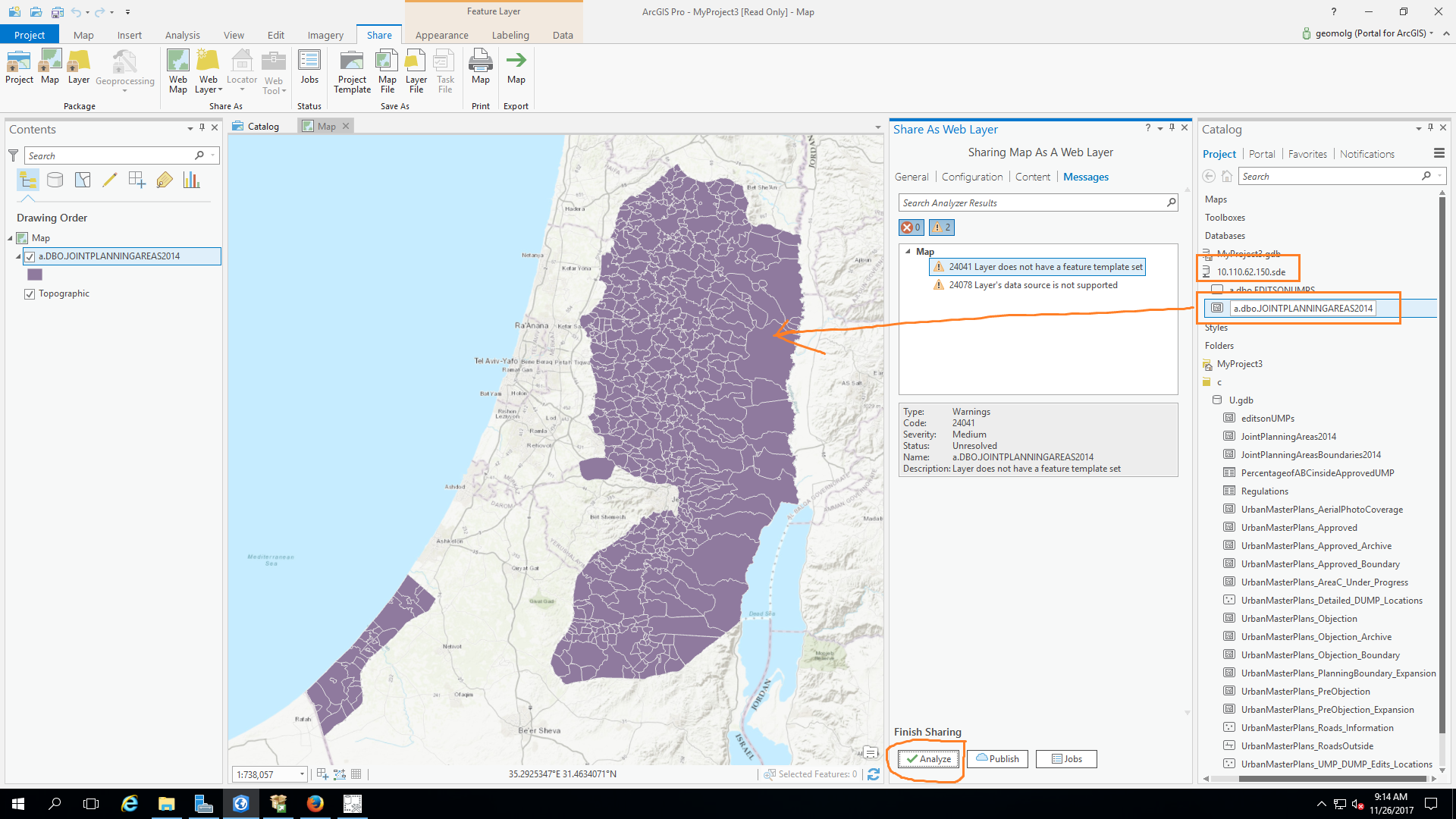Open the Web Layer dropdown arrow
The height and width of the screenshot is (819, 1456).
pyautogui.click(x=221, y=90)
